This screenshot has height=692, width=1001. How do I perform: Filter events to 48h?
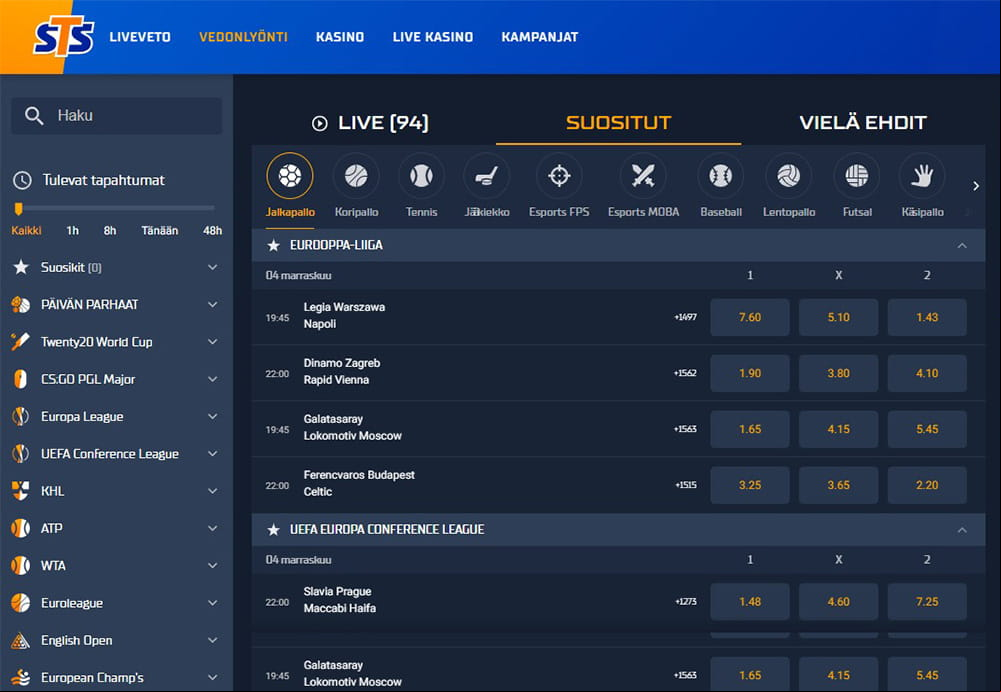[213, 230]
